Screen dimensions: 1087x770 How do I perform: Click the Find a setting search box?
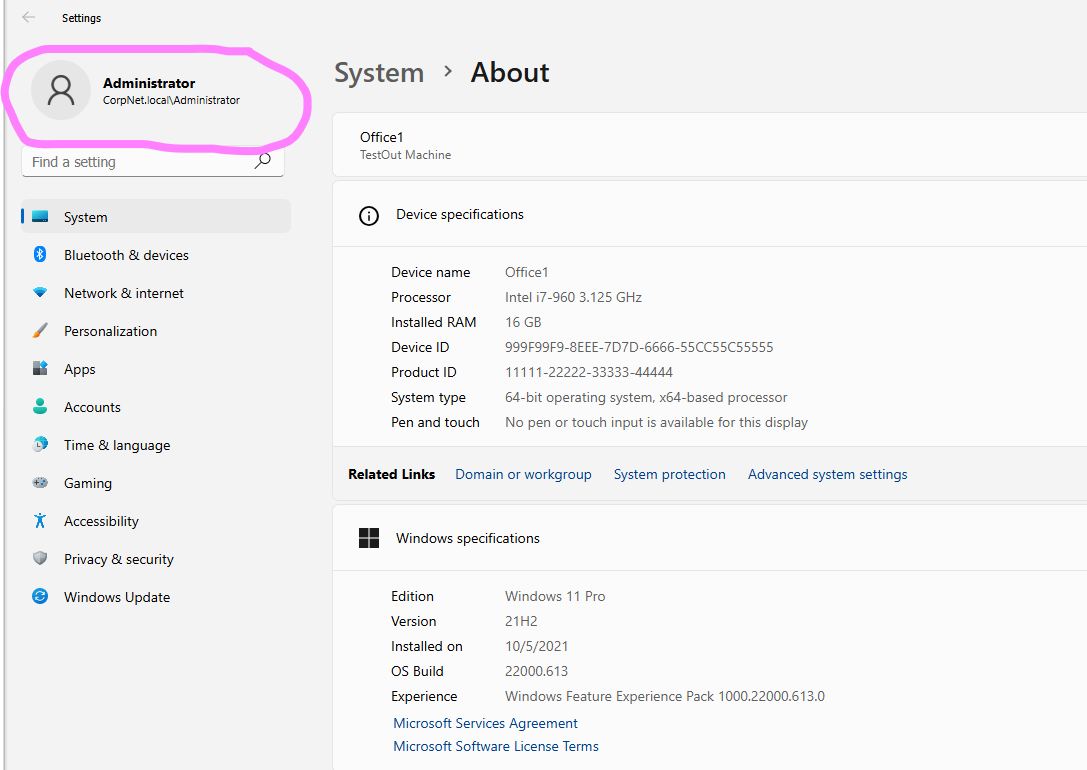click(153, 161)
